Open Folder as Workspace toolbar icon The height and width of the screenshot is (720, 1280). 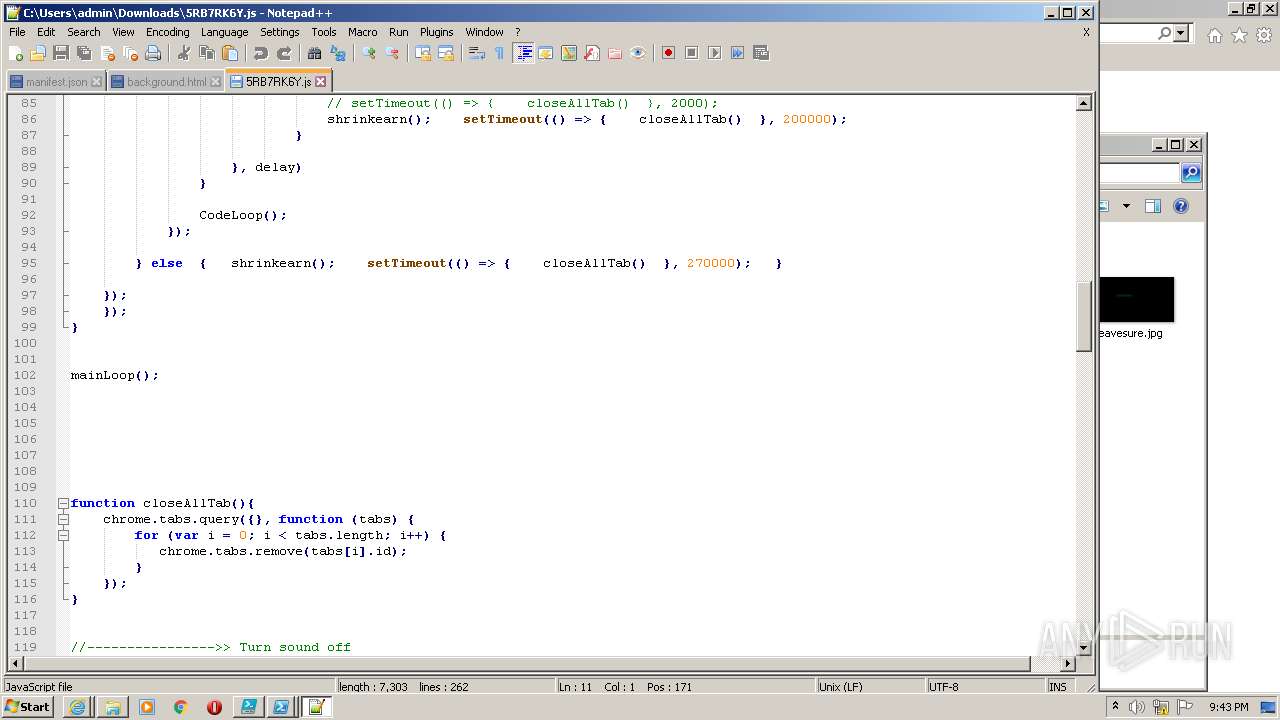615,53
